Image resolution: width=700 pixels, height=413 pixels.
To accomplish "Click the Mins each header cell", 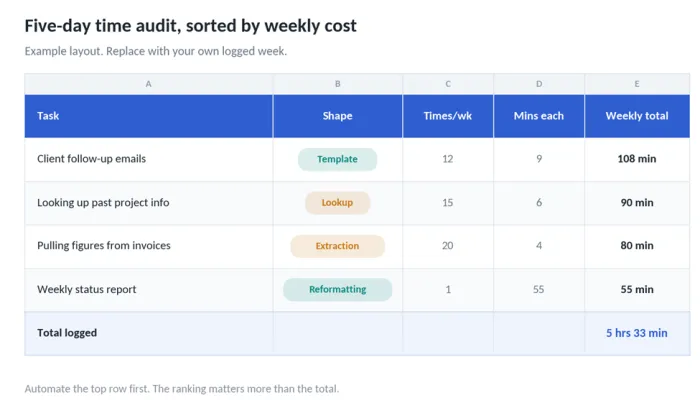I will 539,116.
